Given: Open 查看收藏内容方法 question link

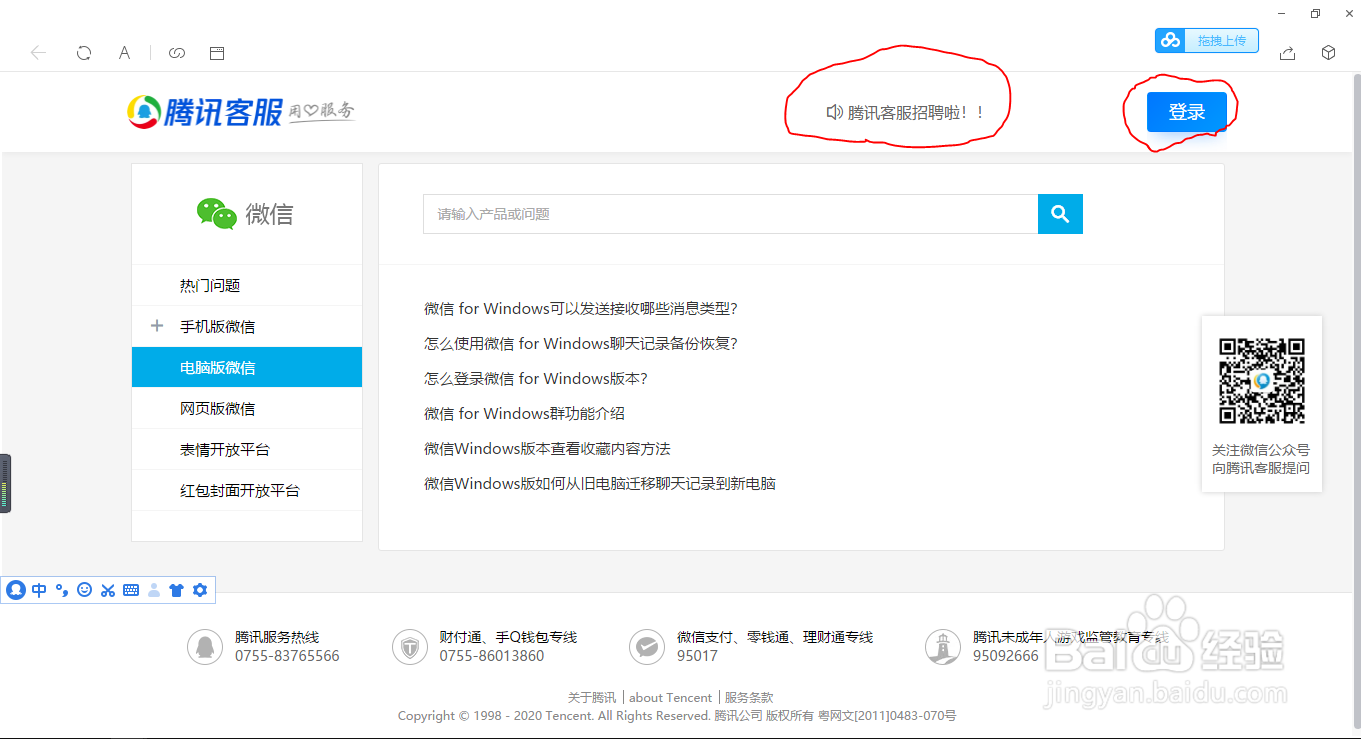Looking at the screenshot, I should [x=547, y=449].
